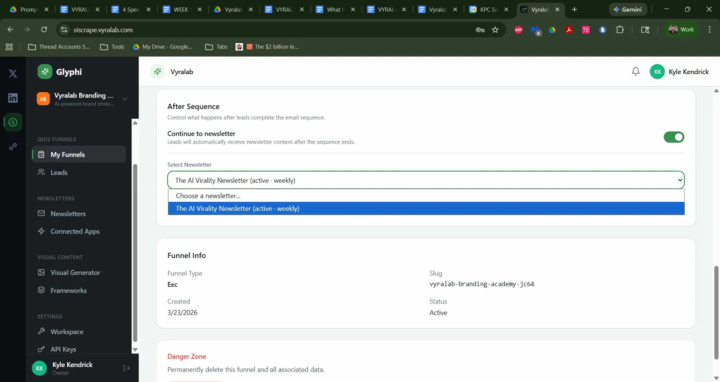Screen dimensions: 720x382
Task: Disable the Continue to newsletter toggle
Action: [x=674, y=137]
